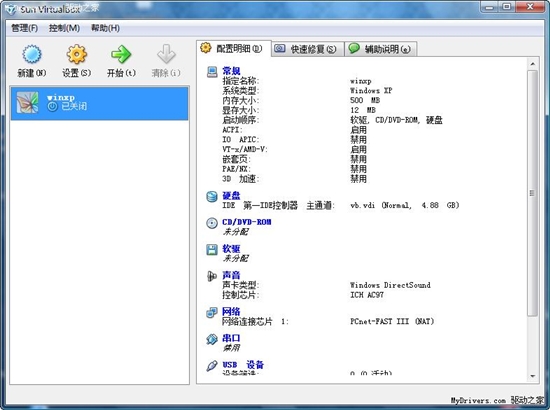Switch to the 辅助说明 (Description) tab
550x410 pixels.
click(381, 49)
